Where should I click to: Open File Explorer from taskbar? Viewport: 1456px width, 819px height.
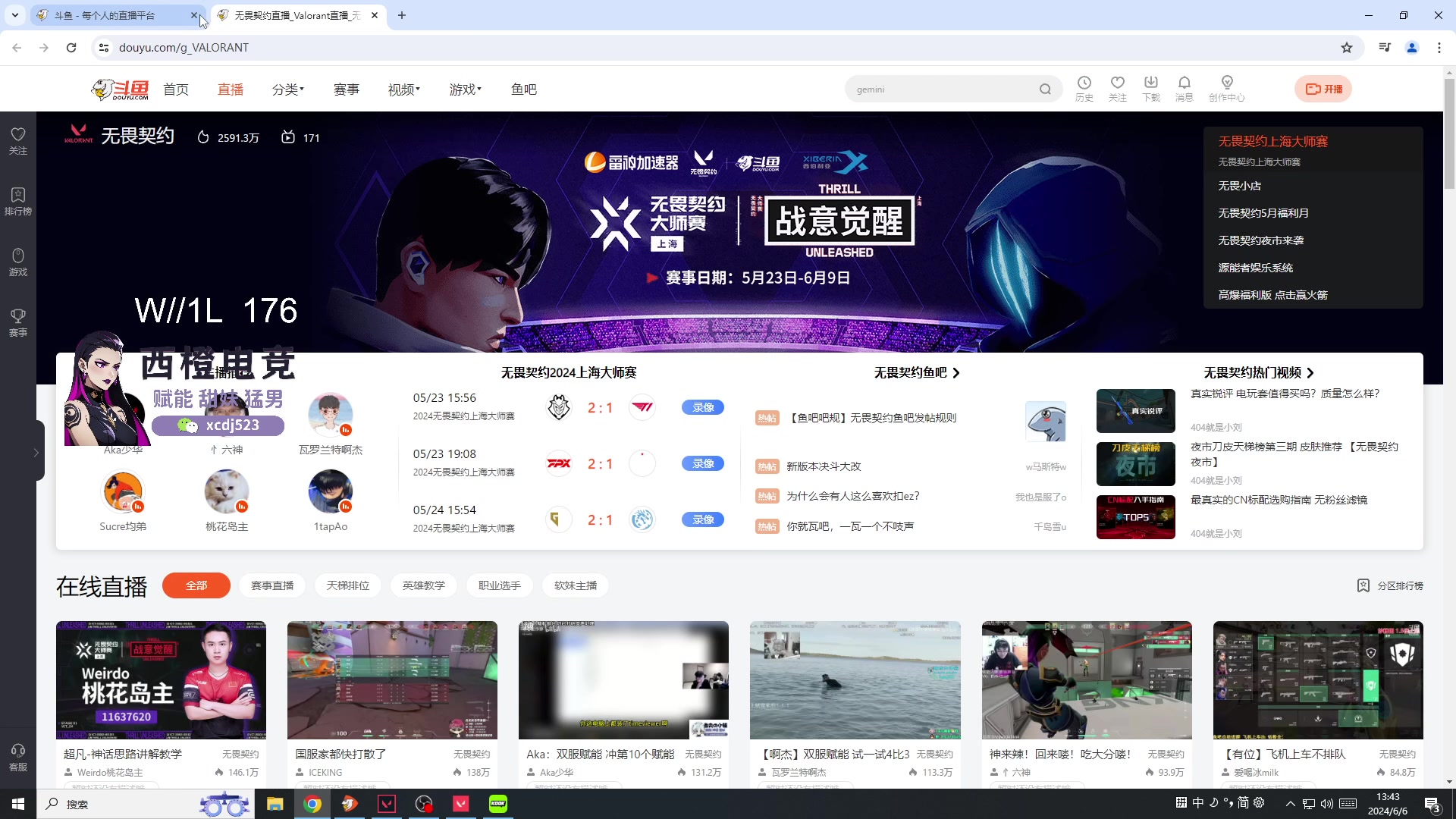pyautogui.click(x=275, y=804)
